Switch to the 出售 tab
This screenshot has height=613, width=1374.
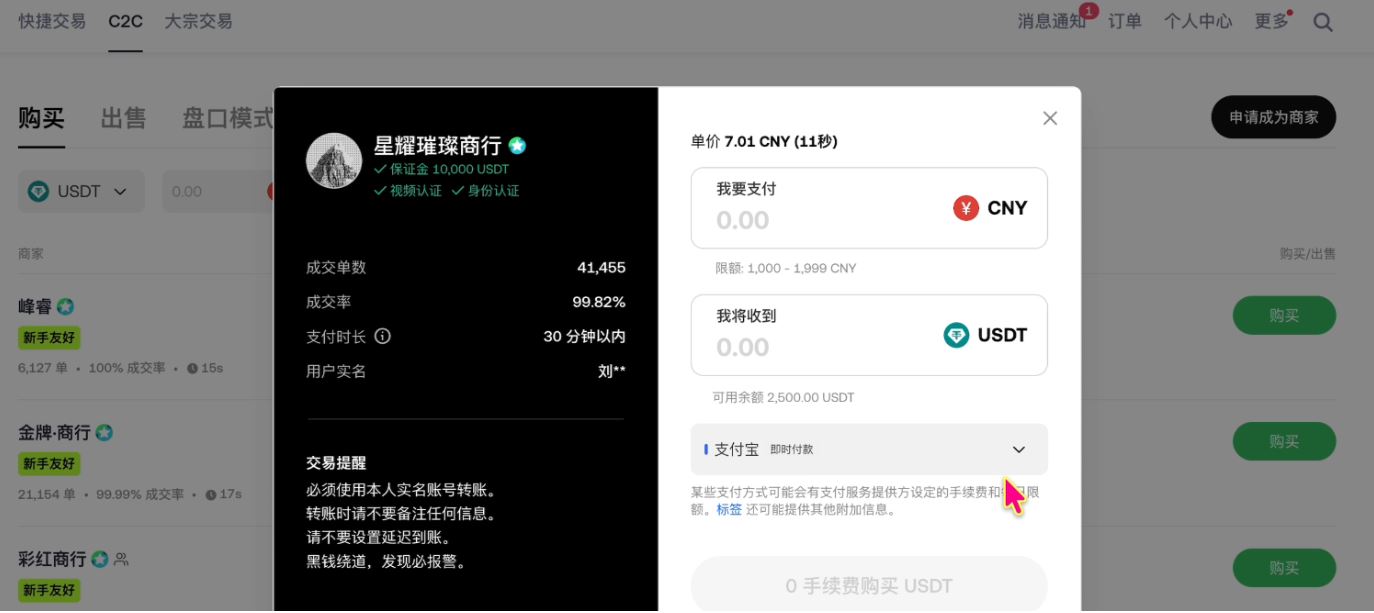pyautogui.click(x=122, y=117)
